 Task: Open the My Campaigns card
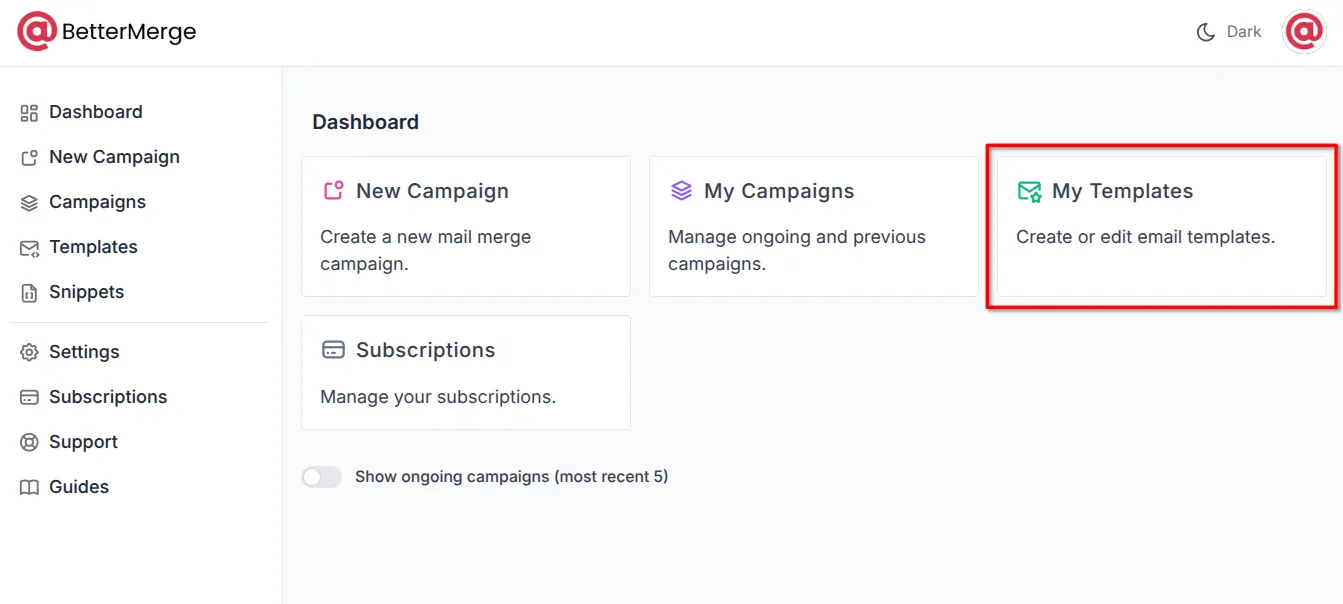[x=813, y=226]
